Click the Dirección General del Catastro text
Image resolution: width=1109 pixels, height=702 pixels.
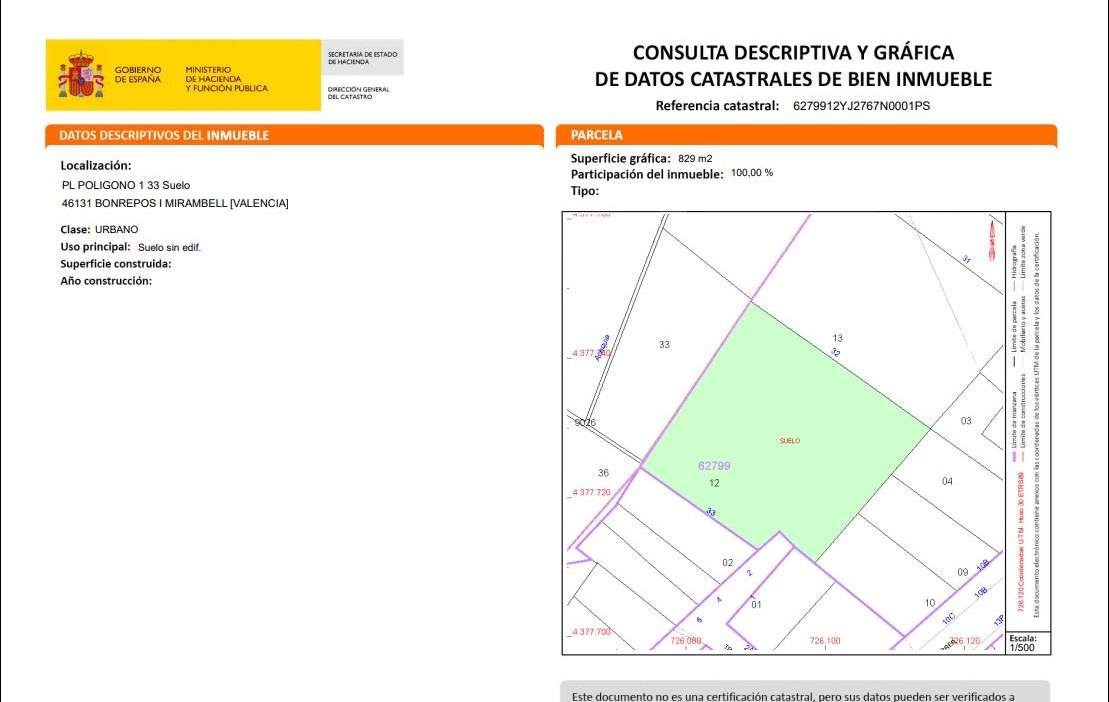(358, 93)
